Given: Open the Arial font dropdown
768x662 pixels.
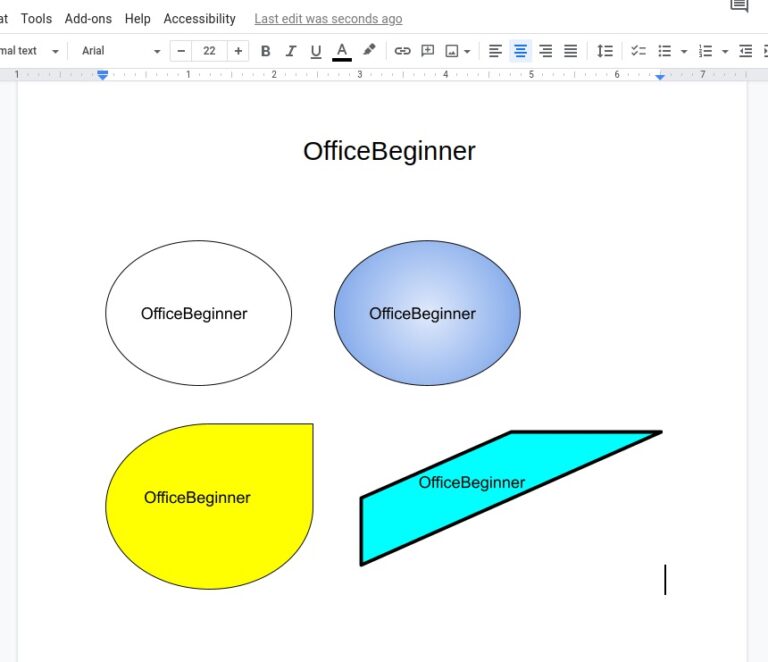Looking at the screenshot, I should tap(120, 51).
